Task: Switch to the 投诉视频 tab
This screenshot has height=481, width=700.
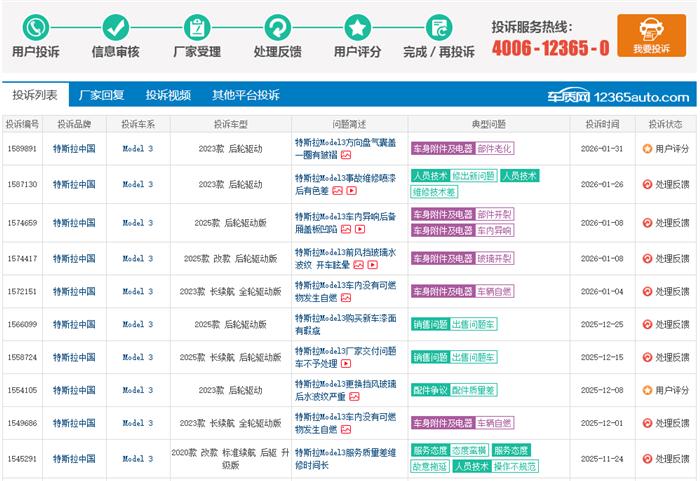Action: 168,96
